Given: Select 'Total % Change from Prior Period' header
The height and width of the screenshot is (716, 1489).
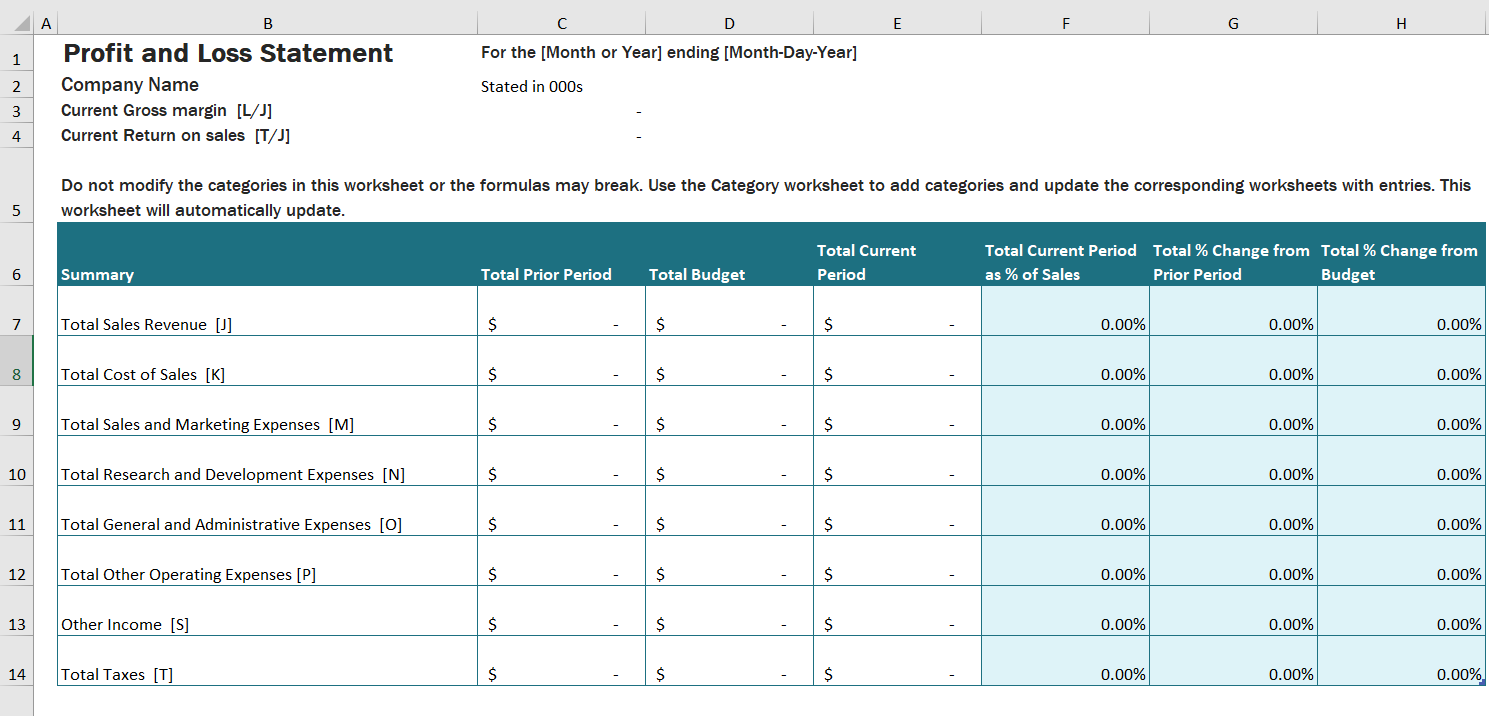Looking at the screenshot, I should click(1234, 254).
